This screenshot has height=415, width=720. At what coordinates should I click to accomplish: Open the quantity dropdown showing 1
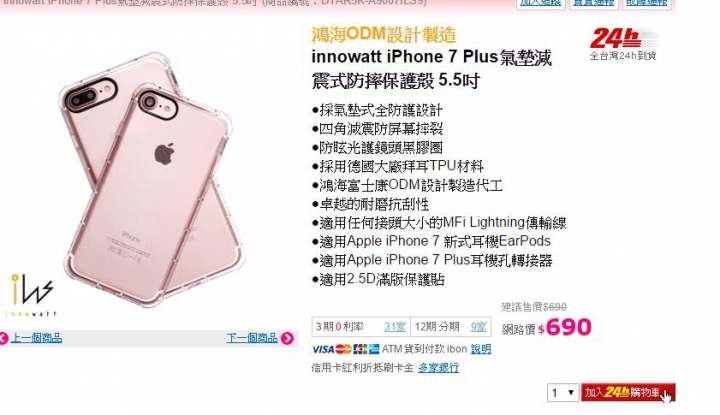click(x=562, y=393)
